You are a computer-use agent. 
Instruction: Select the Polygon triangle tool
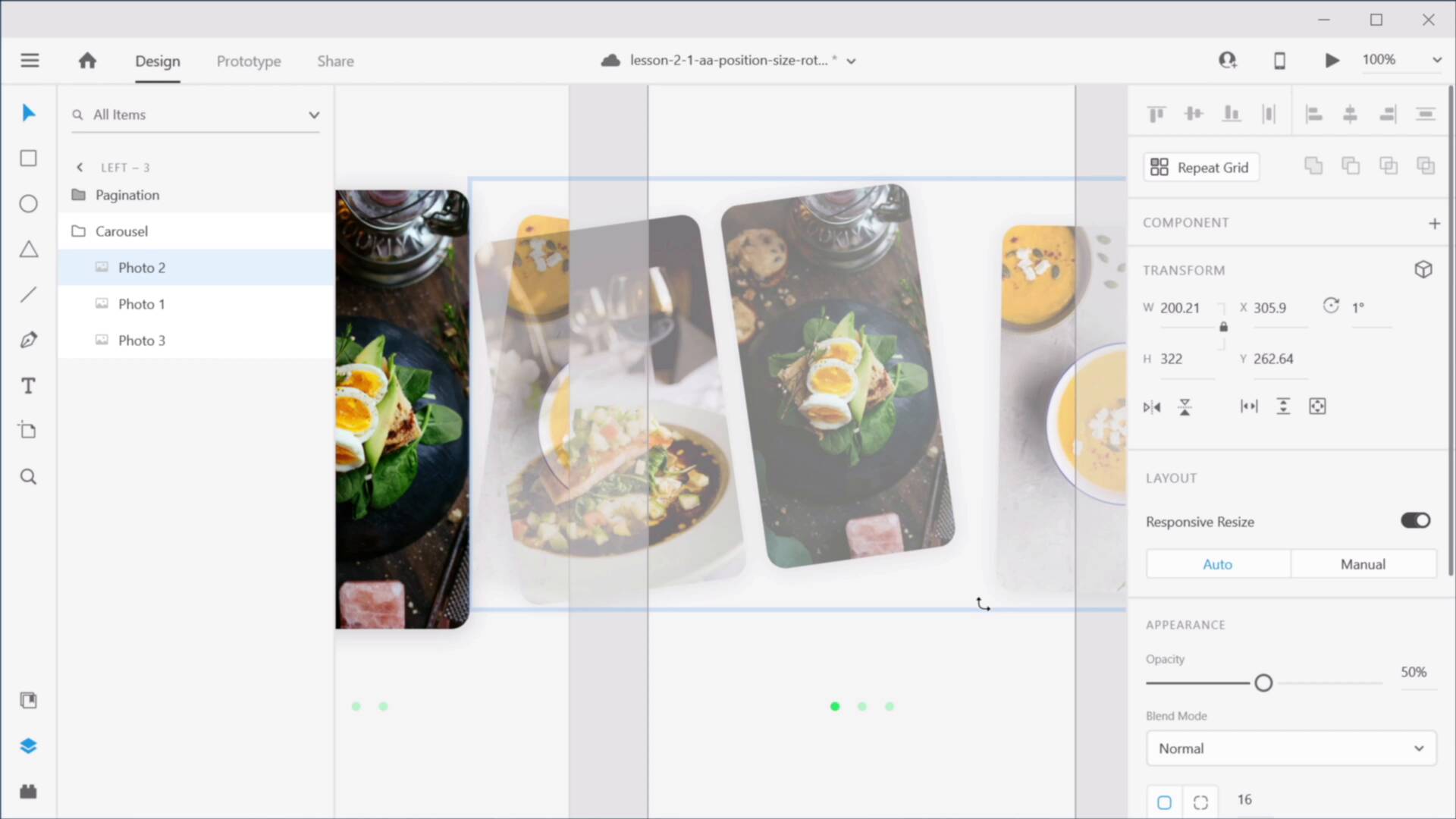29,249
